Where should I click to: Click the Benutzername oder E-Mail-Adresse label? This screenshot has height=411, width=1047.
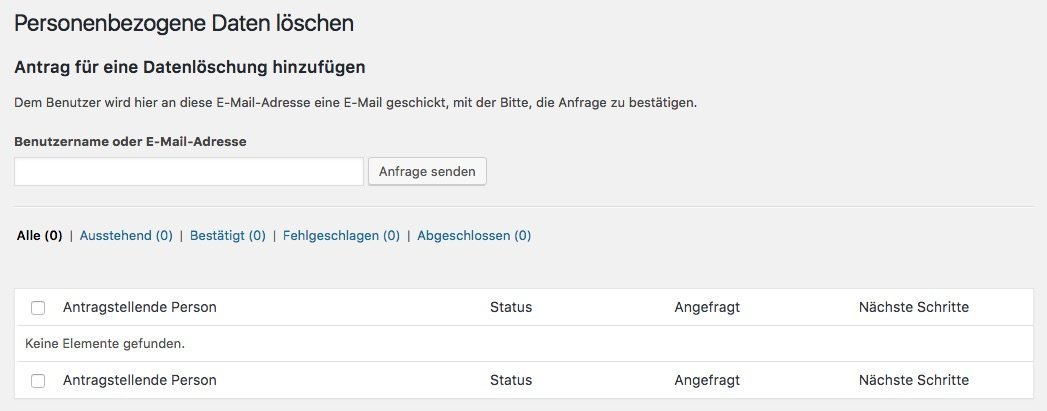coord(130,141)
